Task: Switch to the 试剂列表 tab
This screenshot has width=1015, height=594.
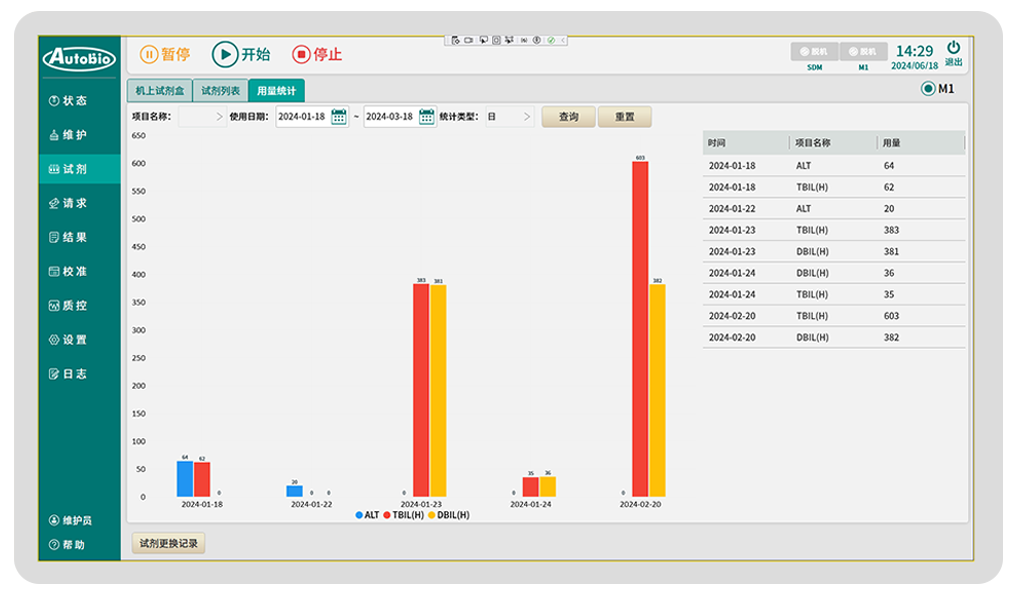Action: click(220, 90)
